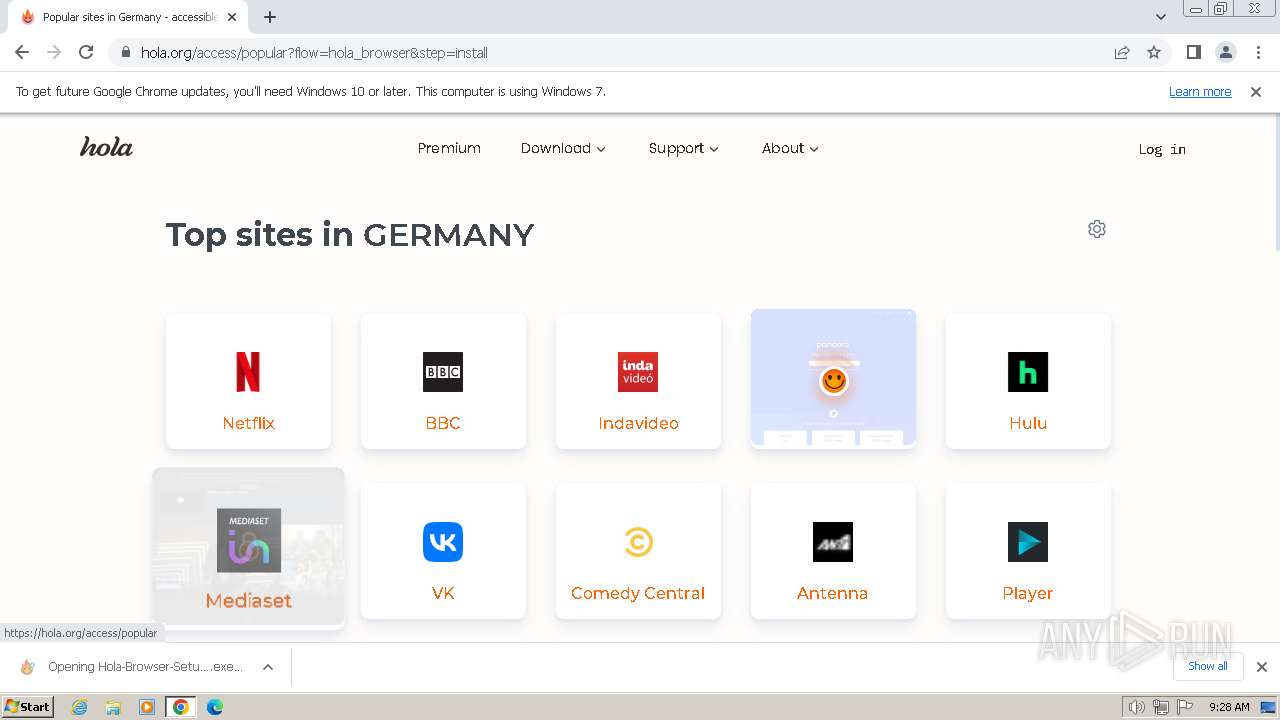1280x720 pixels.
Task: Click the 9:28 AM clock
Action: point(1229,707)
